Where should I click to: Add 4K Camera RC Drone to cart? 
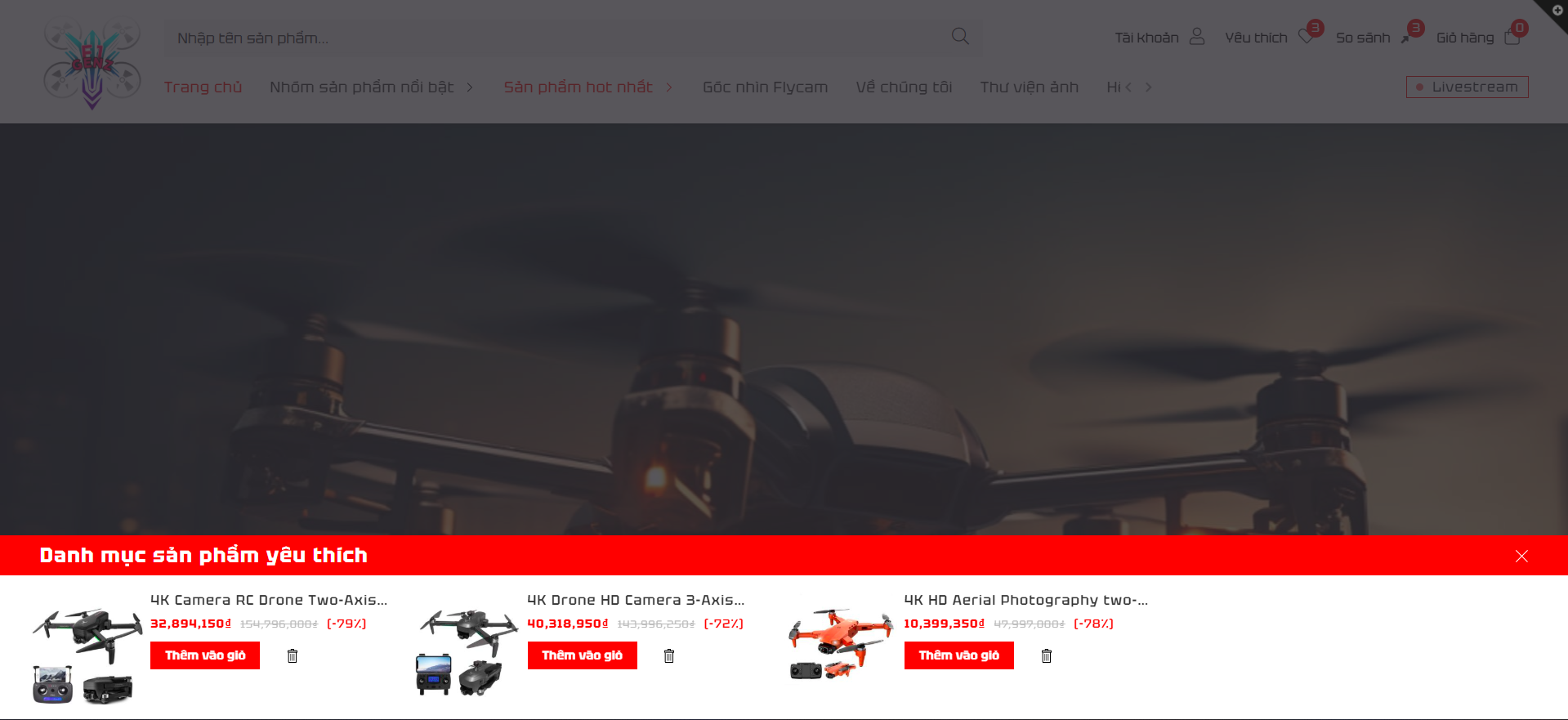click(x=205, y=655)
